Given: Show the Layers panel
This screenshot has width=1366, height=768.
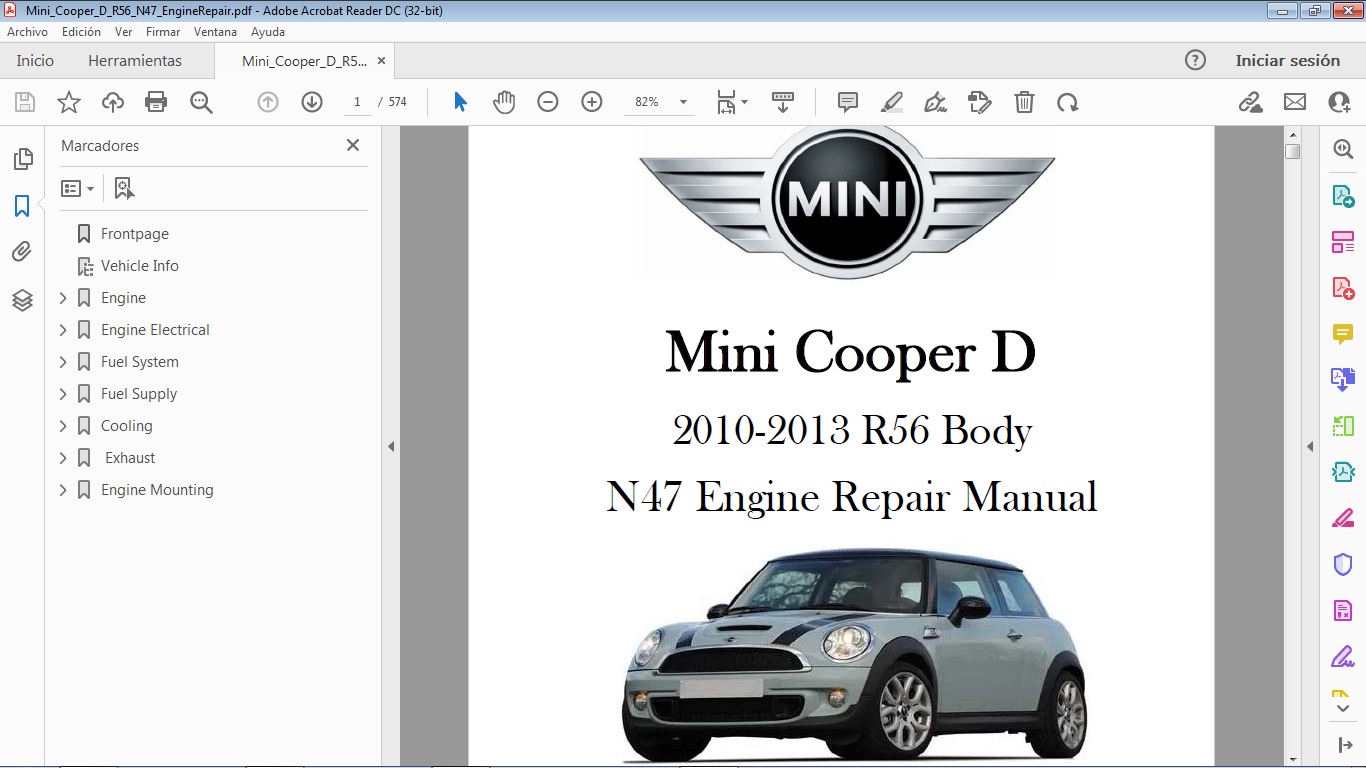Looking at the screenshot, I should tap(22, 299).
